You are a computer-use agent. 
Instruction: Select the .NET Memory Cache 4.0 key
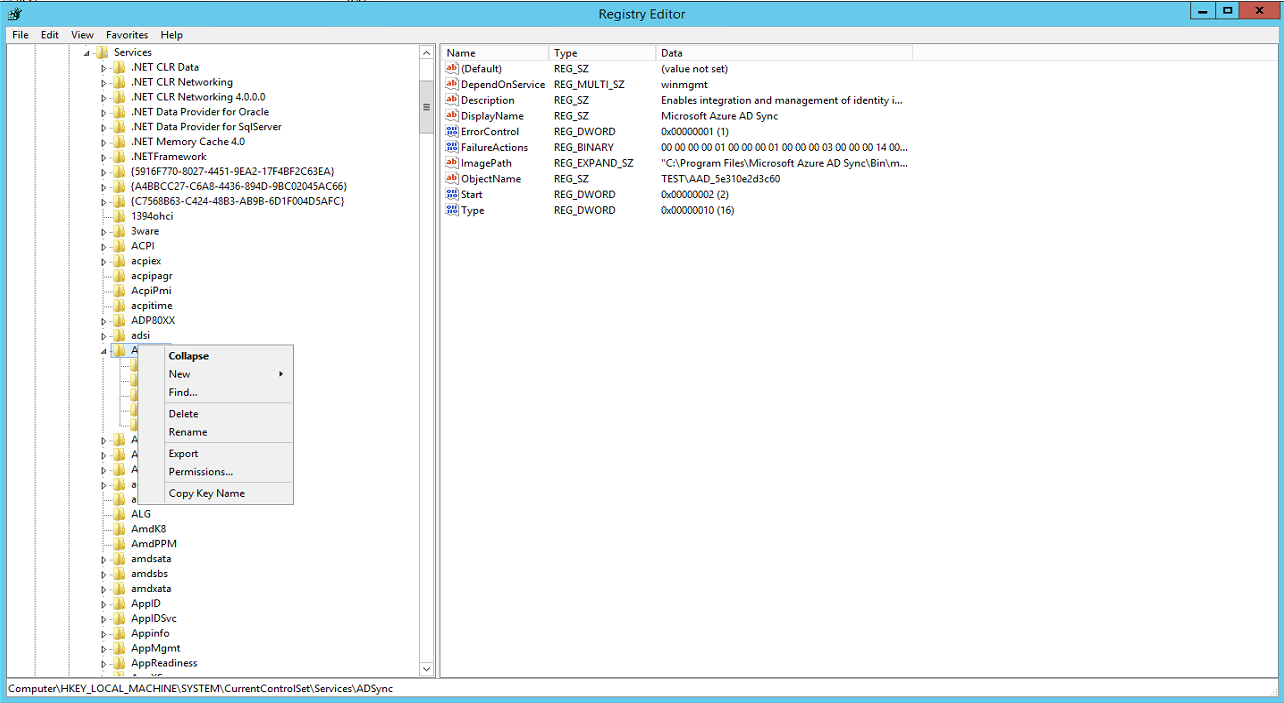pyautogui.click(x=188, y=142)
